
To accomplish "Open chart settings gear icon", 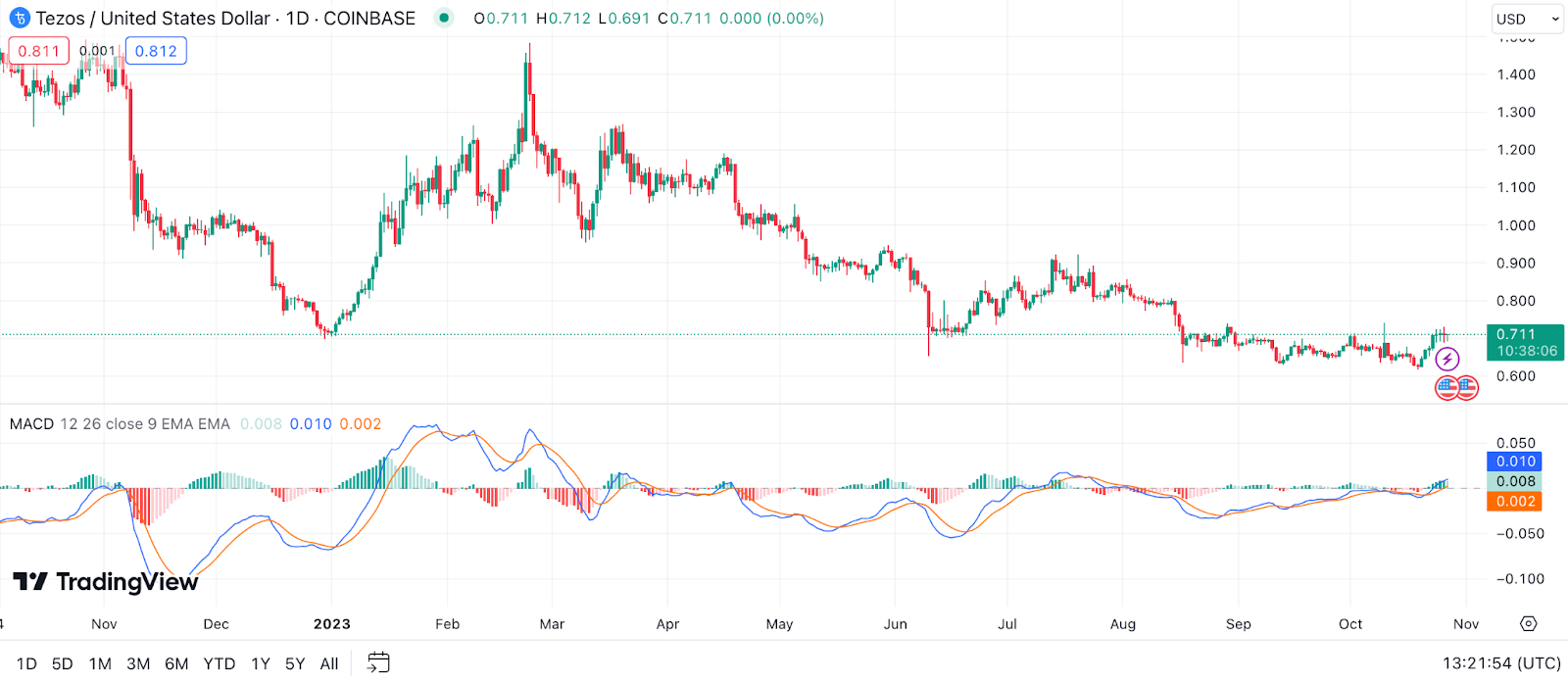I will (x=1529, y=624).
